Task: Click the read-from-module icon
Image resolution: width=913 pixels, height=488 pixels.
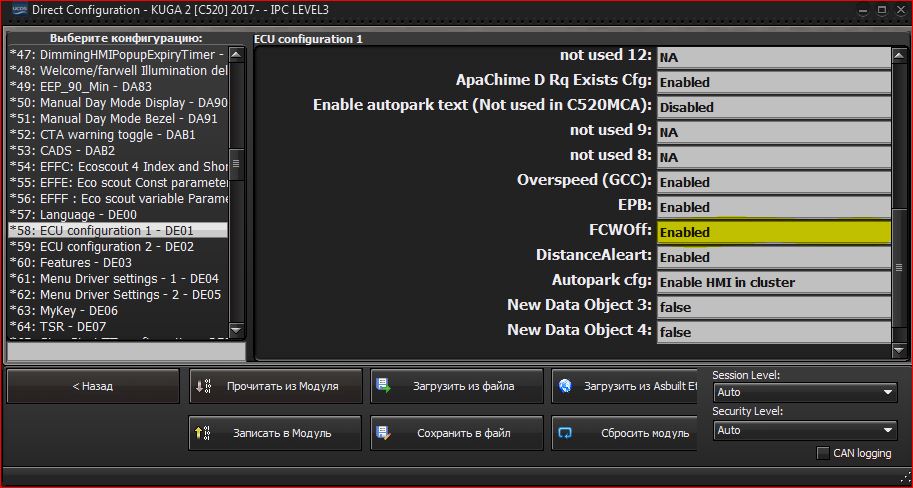Action: tap(203, 386)
